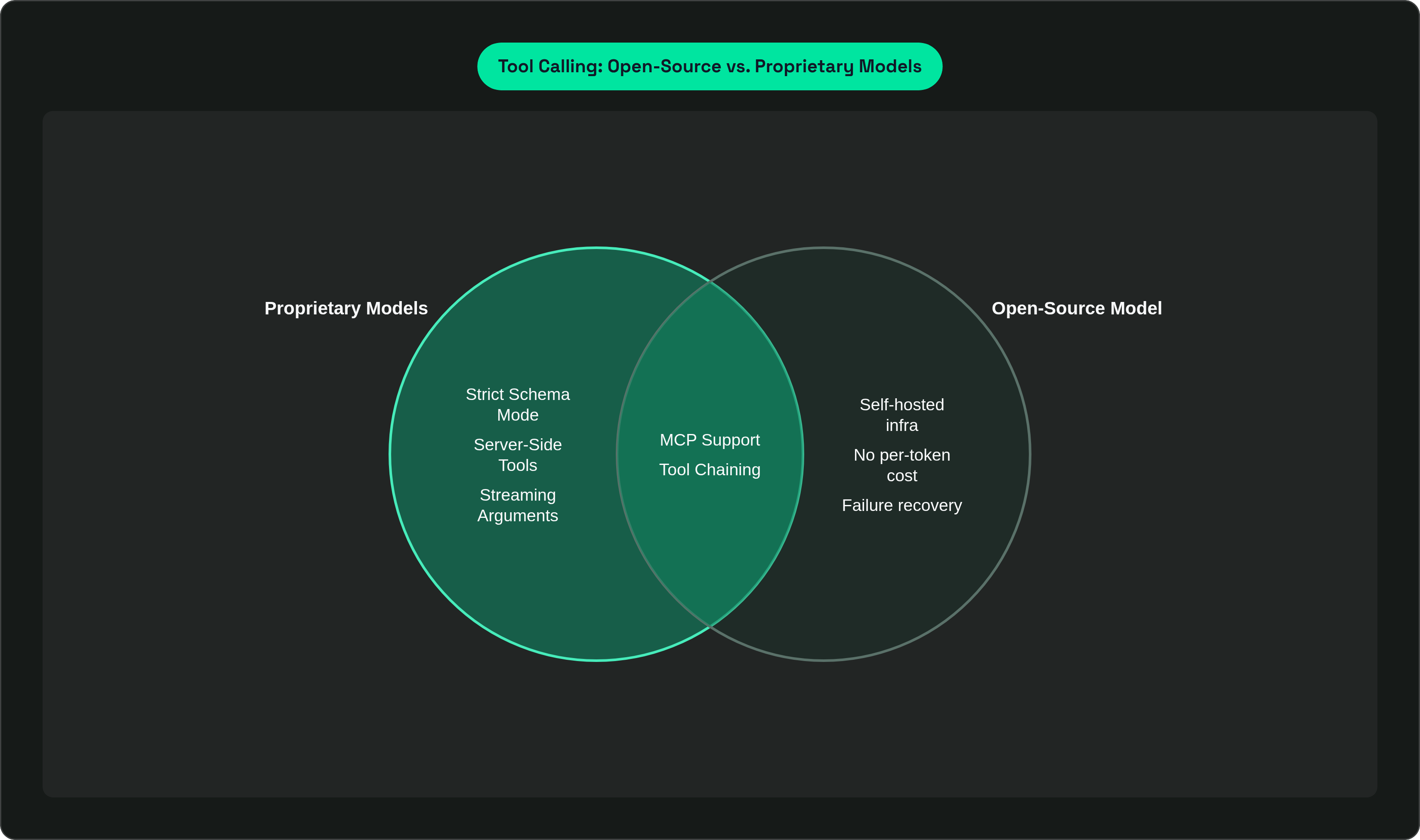1420x840 pixels.
Task: Click the title 'Tool Calling: Open-Source vs. Proprietary Models'
Action: [x=710, y=66]
